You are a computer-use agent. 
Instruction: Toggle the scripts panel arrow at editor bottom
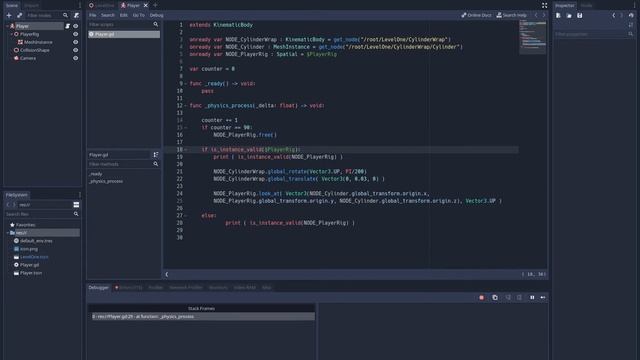tap(167, 274)
